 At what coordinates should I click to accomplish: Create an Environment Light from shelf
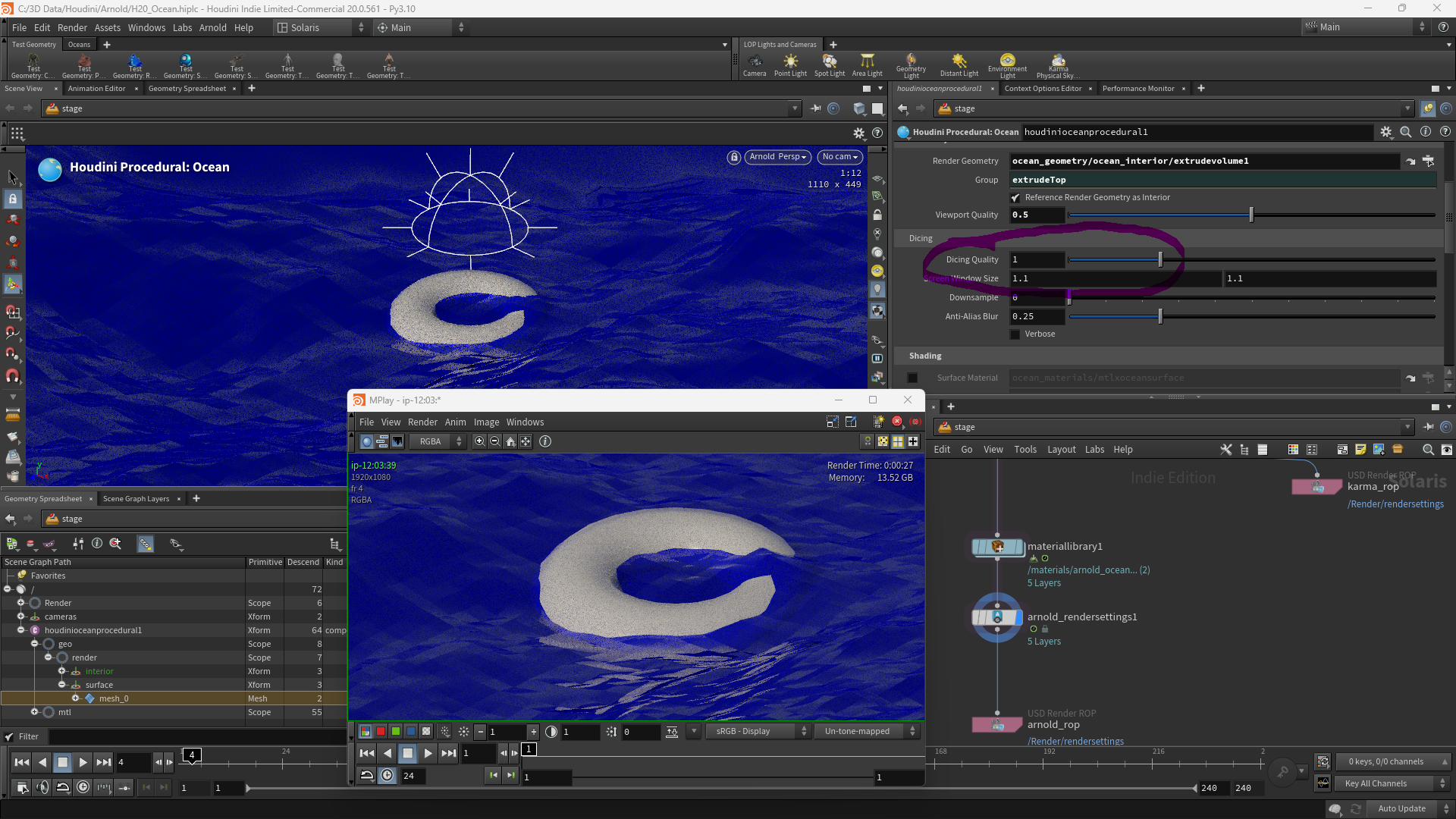coord(1007,65)
